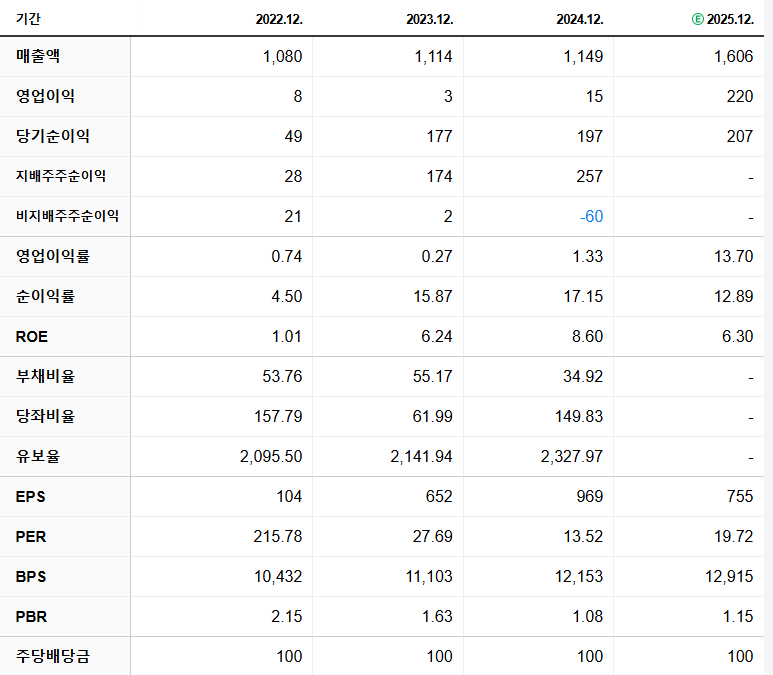Click the 영업이익률 estimate 13.70
773x675 pixels.
(734, 256)
